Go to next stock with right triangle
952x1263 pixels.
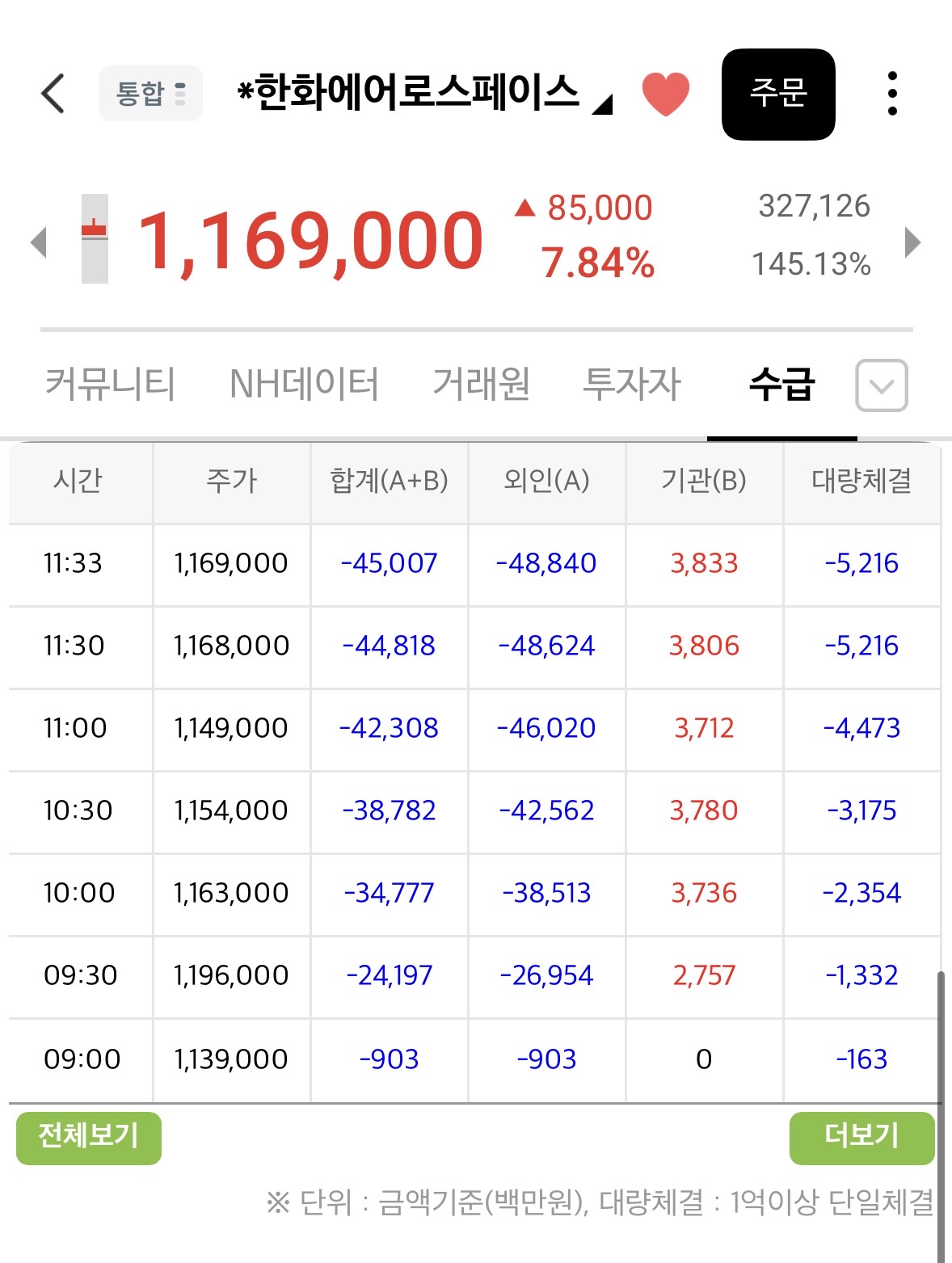pos(913,242)
